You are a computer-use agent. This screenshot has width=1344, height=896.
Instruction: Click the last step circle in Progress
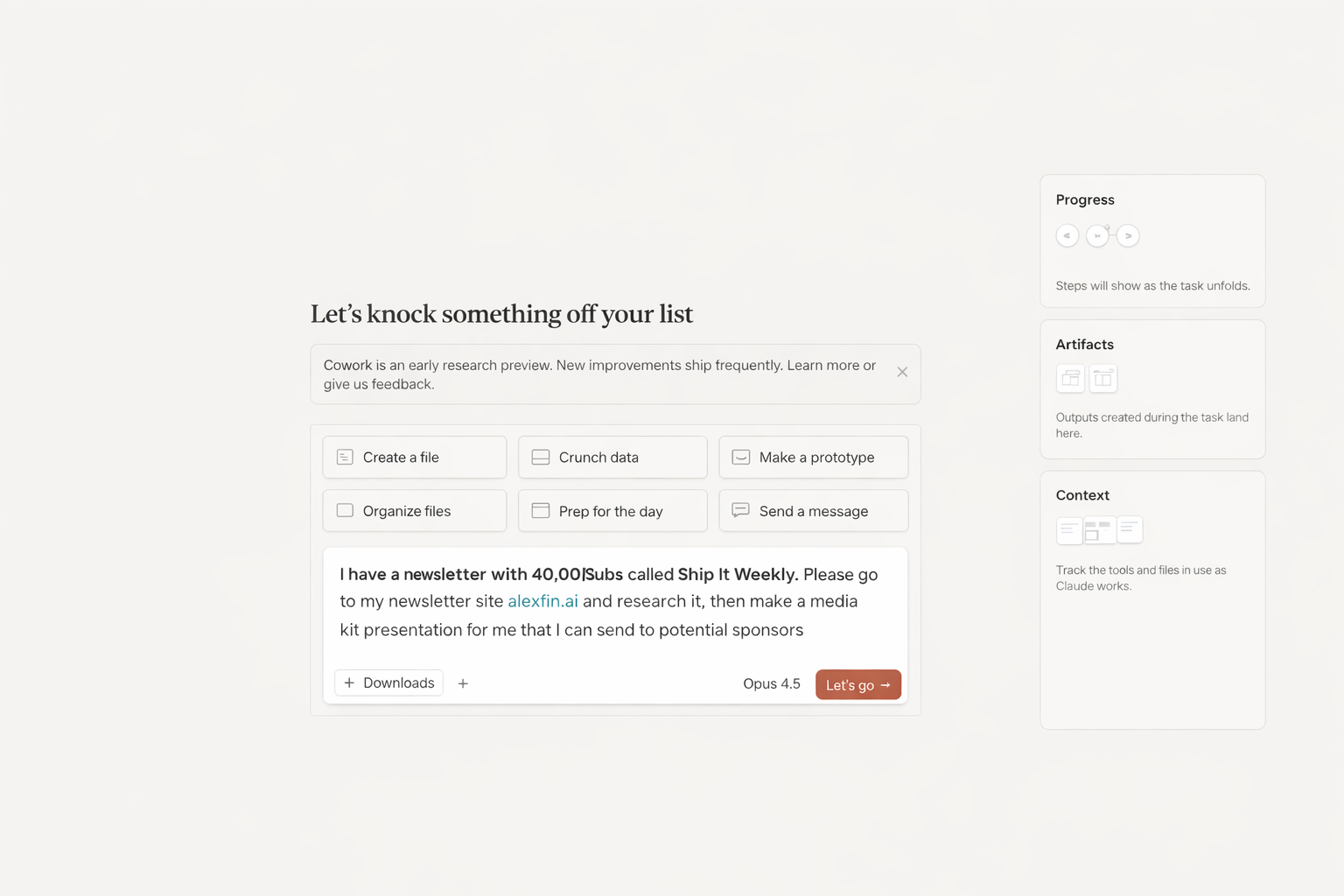tap(1129, 236)
